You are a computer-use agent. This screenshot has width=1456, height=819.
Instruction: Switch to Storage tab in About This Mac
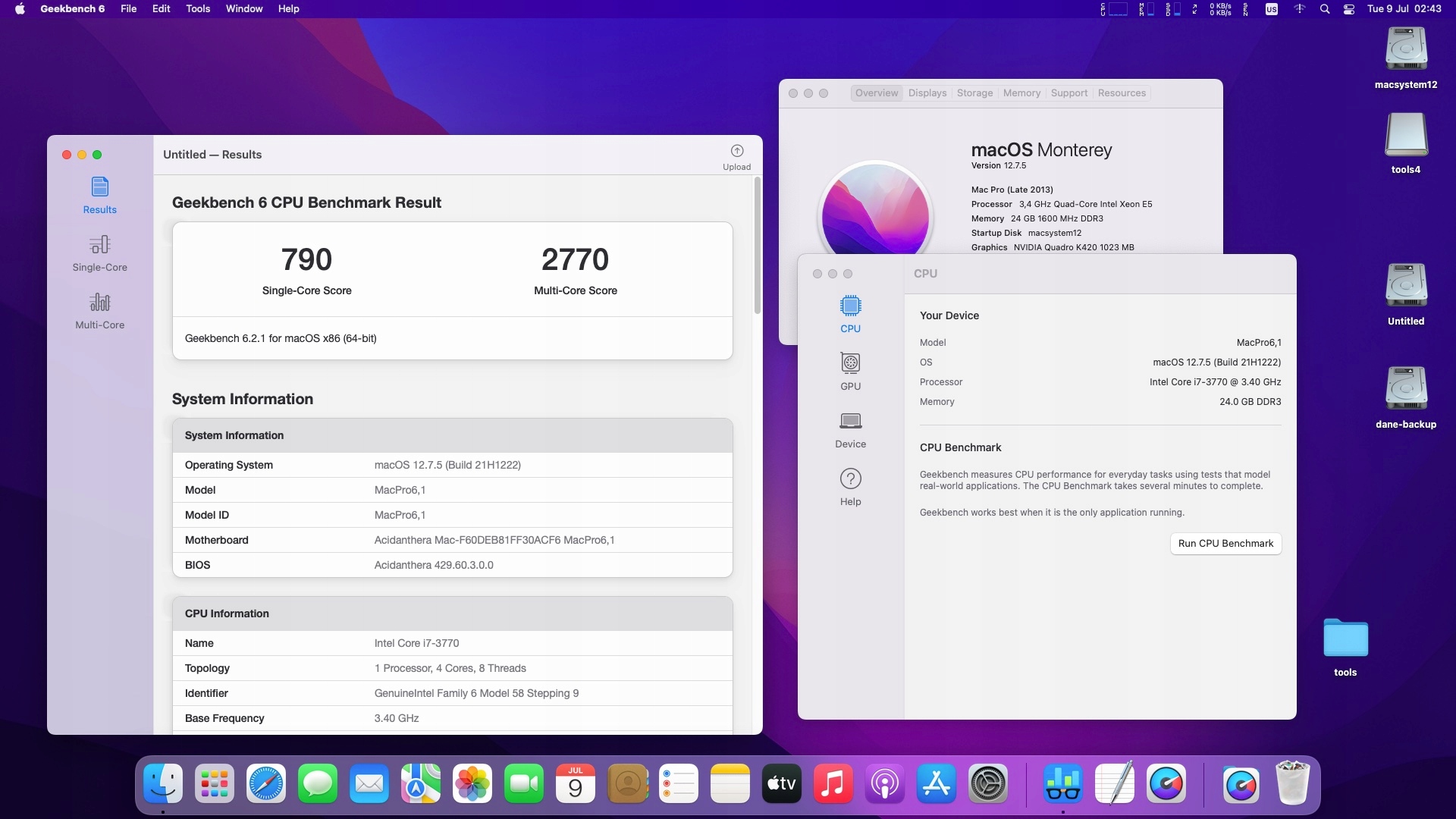tap(974, 93)
